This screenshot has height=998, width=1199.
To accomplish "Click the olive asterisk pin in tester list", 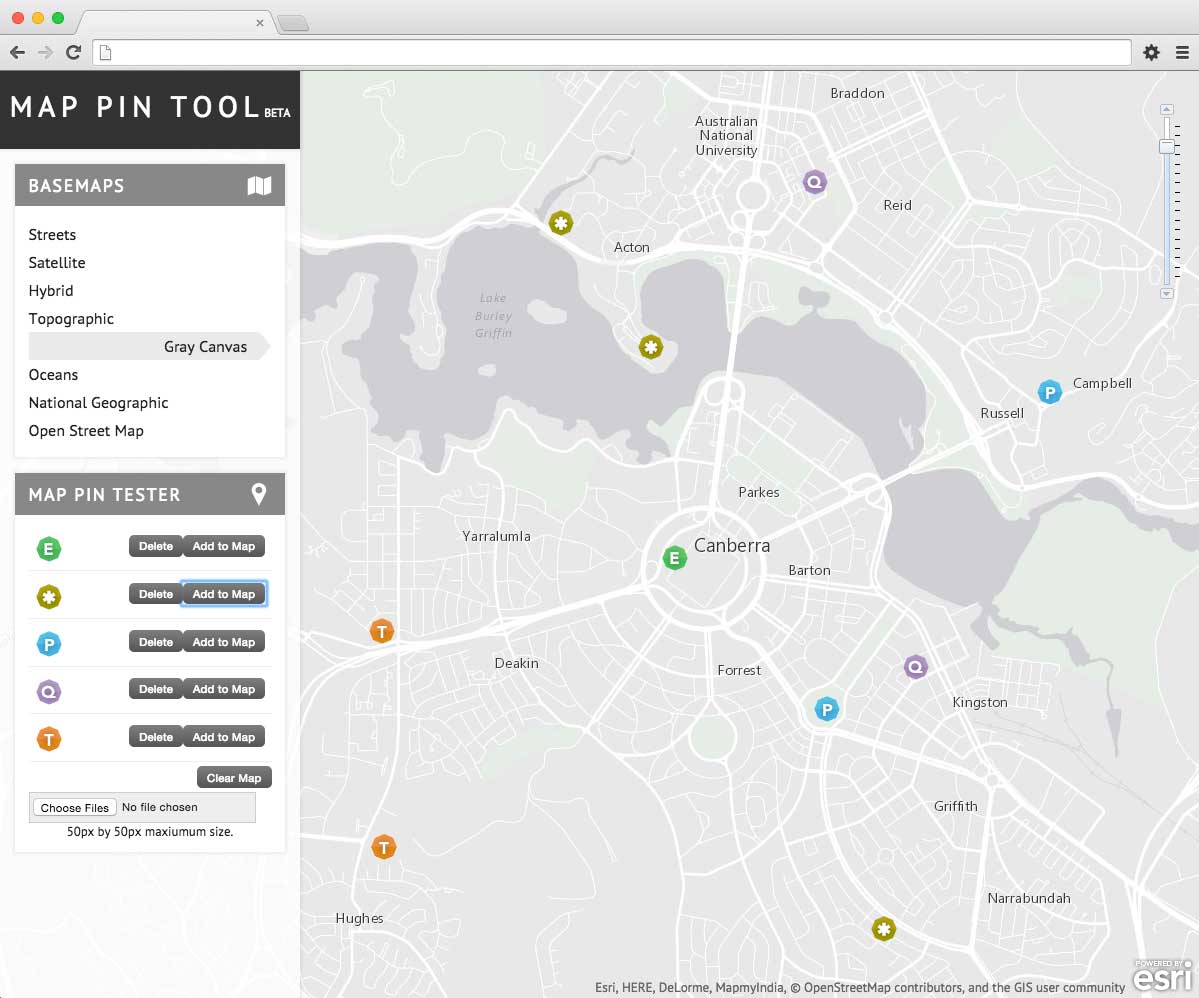I will pyautogui.click(x=49, y=597).
